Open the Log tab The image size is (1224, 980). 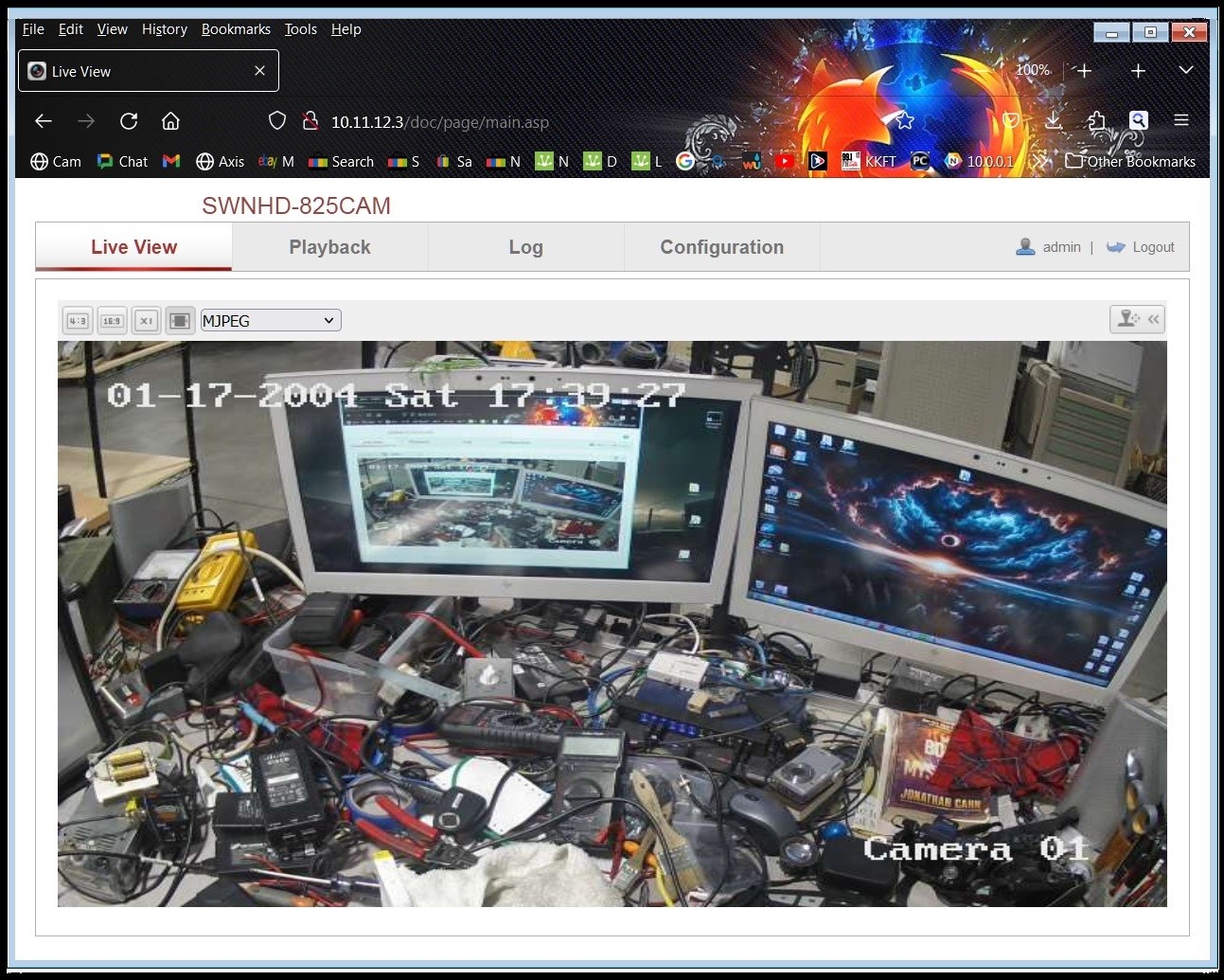tap(525, 247)
